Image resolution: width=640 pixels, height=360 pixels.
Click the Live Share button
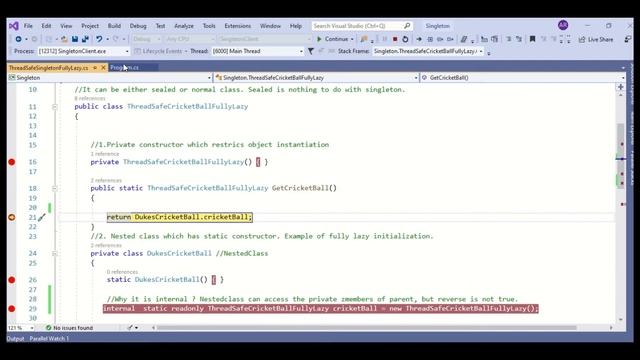coord(596,39)
